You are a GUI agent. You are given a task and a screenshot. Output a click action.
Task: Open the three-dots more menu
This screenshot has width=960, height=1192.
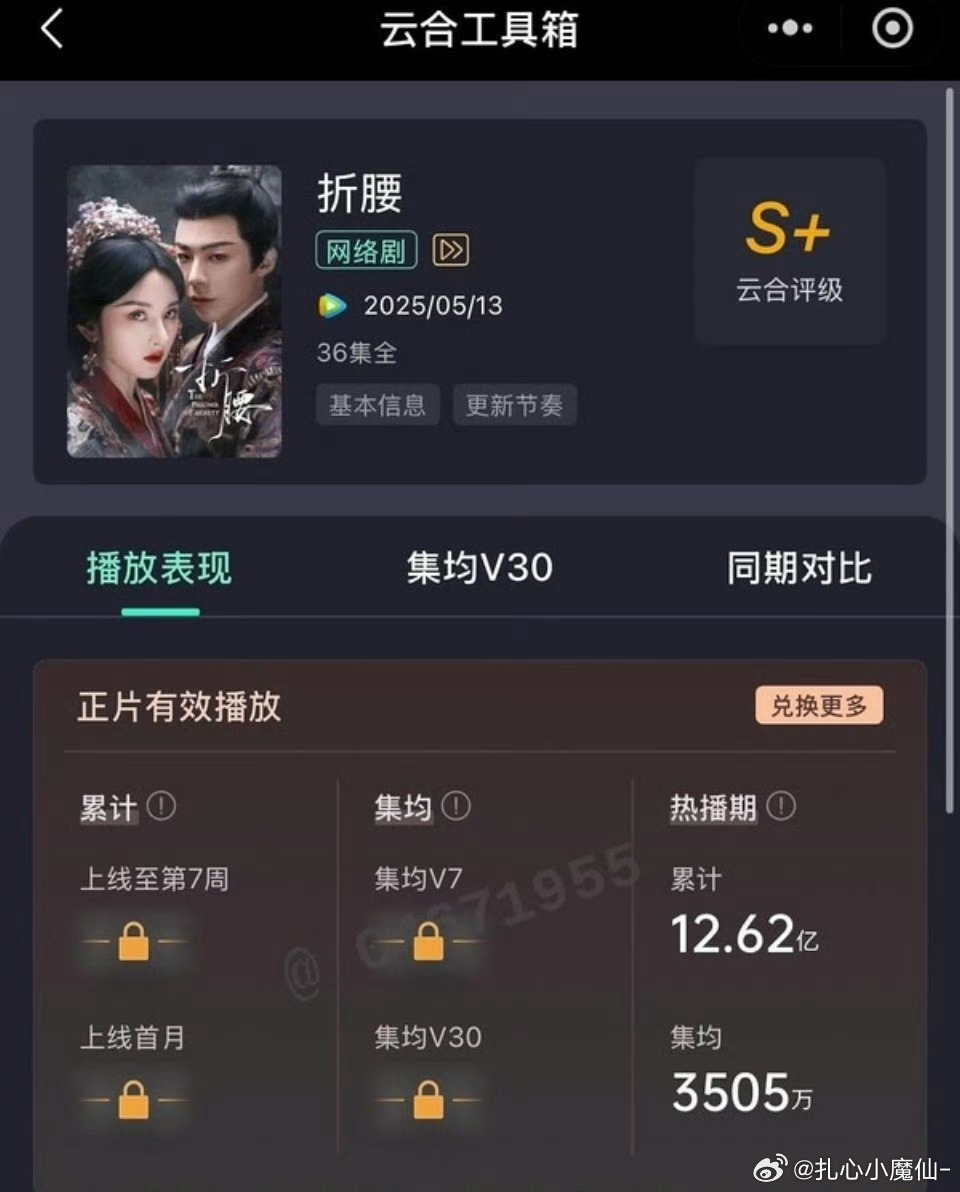point(790,28)
